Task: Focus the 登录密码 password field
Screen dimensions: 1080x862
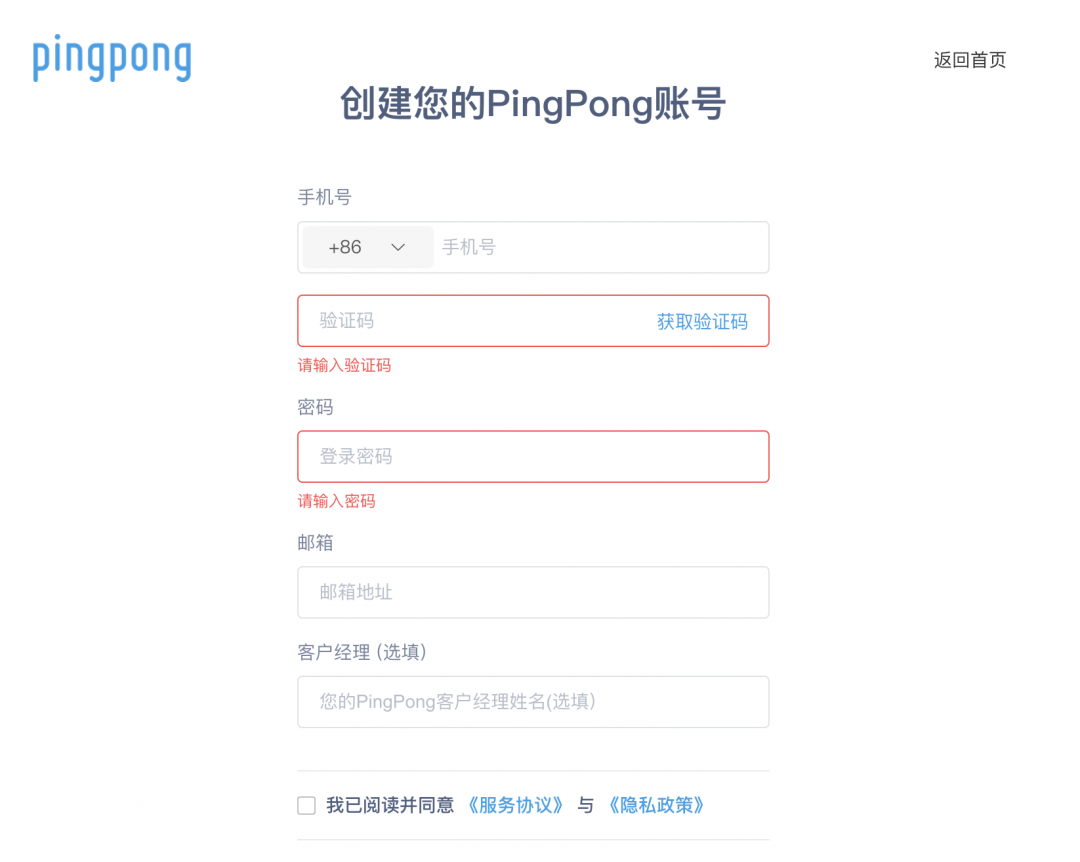Action: pos(532,457)
